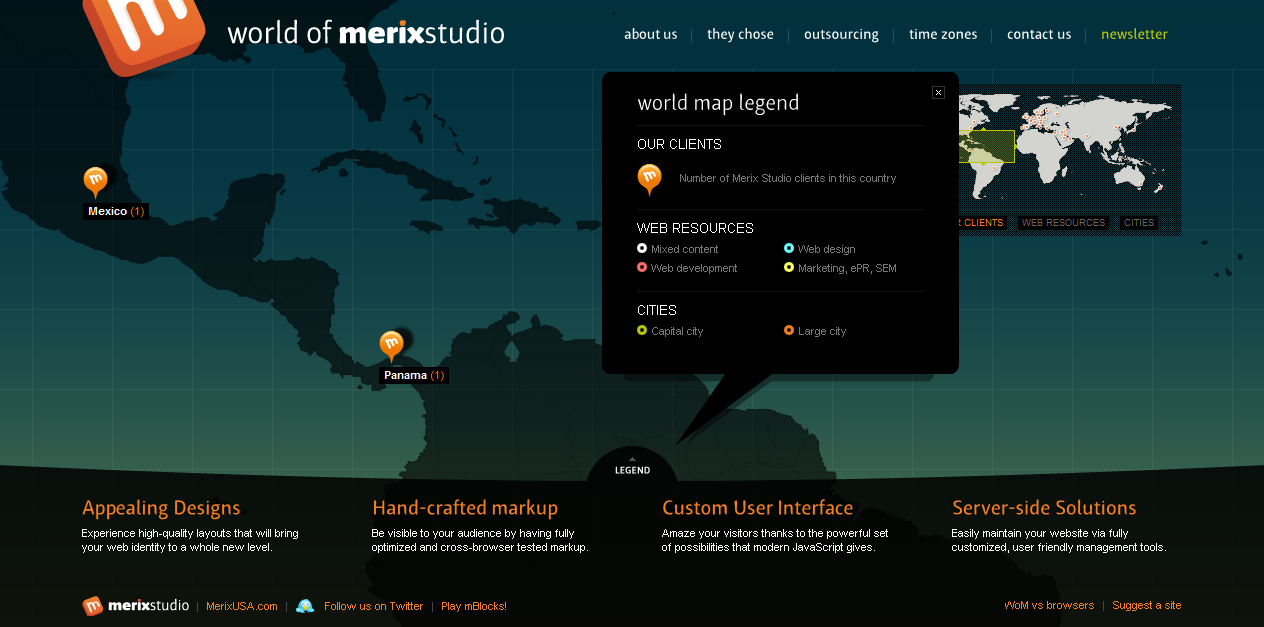
Task: Open the time zones section
Action: click(943, 34)
